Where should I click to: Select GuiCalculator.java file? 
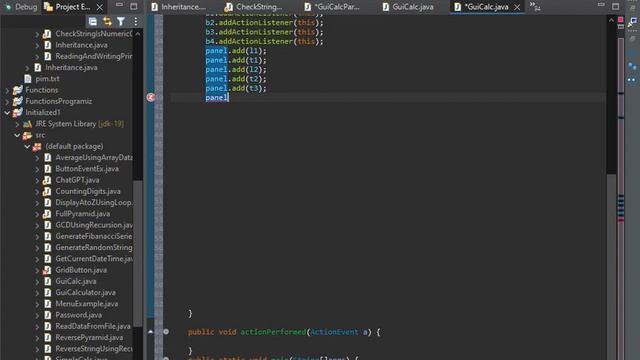(x=85, y=293)
